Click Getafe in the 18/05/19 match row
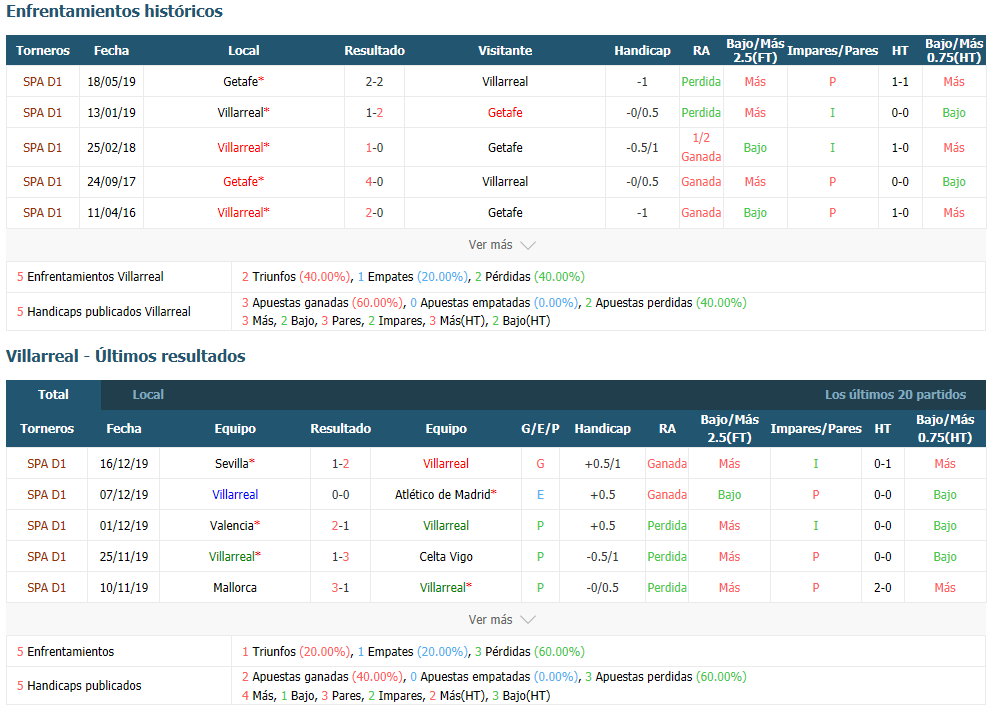 coord(243,81)
